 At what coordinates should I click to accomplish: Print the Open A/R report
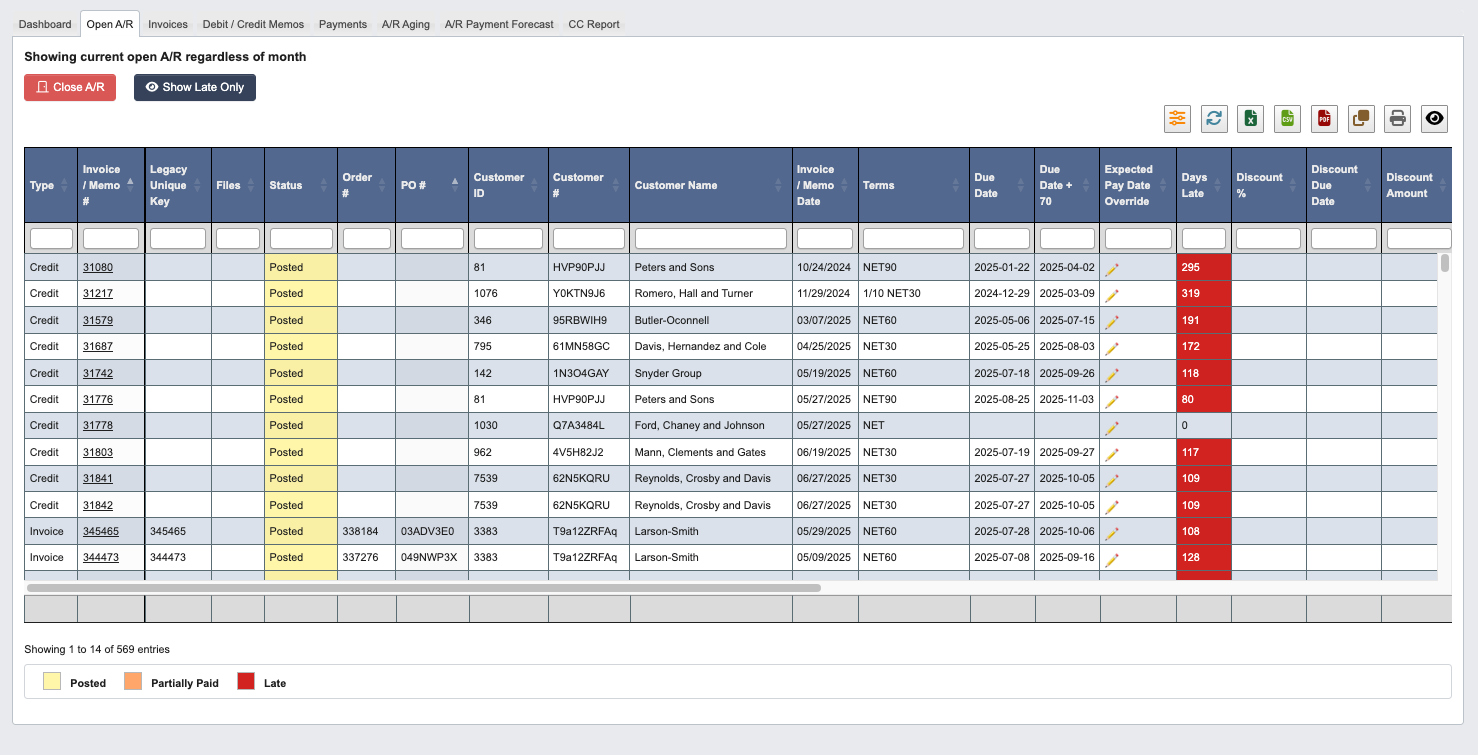tap(1397, 118)
